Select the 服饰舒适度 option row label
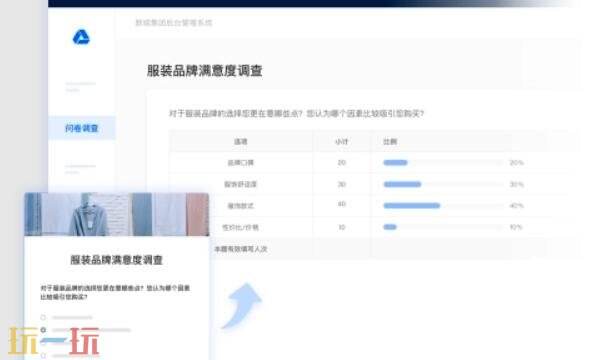Image resolution: width=600 pixels, height=360 pixels. tap(241, 184)
